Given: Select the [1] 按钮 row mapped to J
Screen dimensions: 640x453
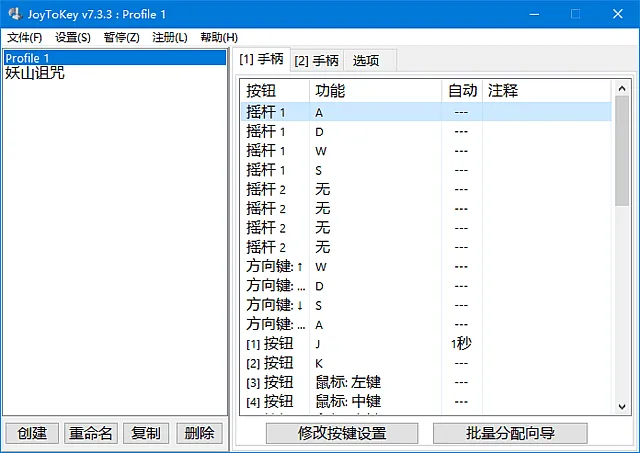Looking at the screenshot, I should [x=426, y=344].
